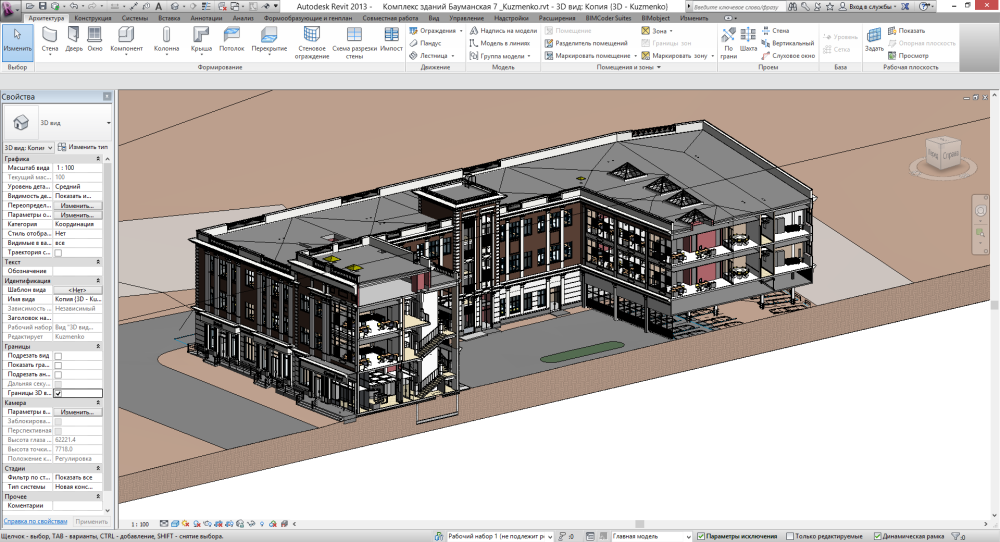Viewport: 1000px width, 542px height.
Task: Click 'Изменить...' button for camera parameters
Action: pos(77,412)
